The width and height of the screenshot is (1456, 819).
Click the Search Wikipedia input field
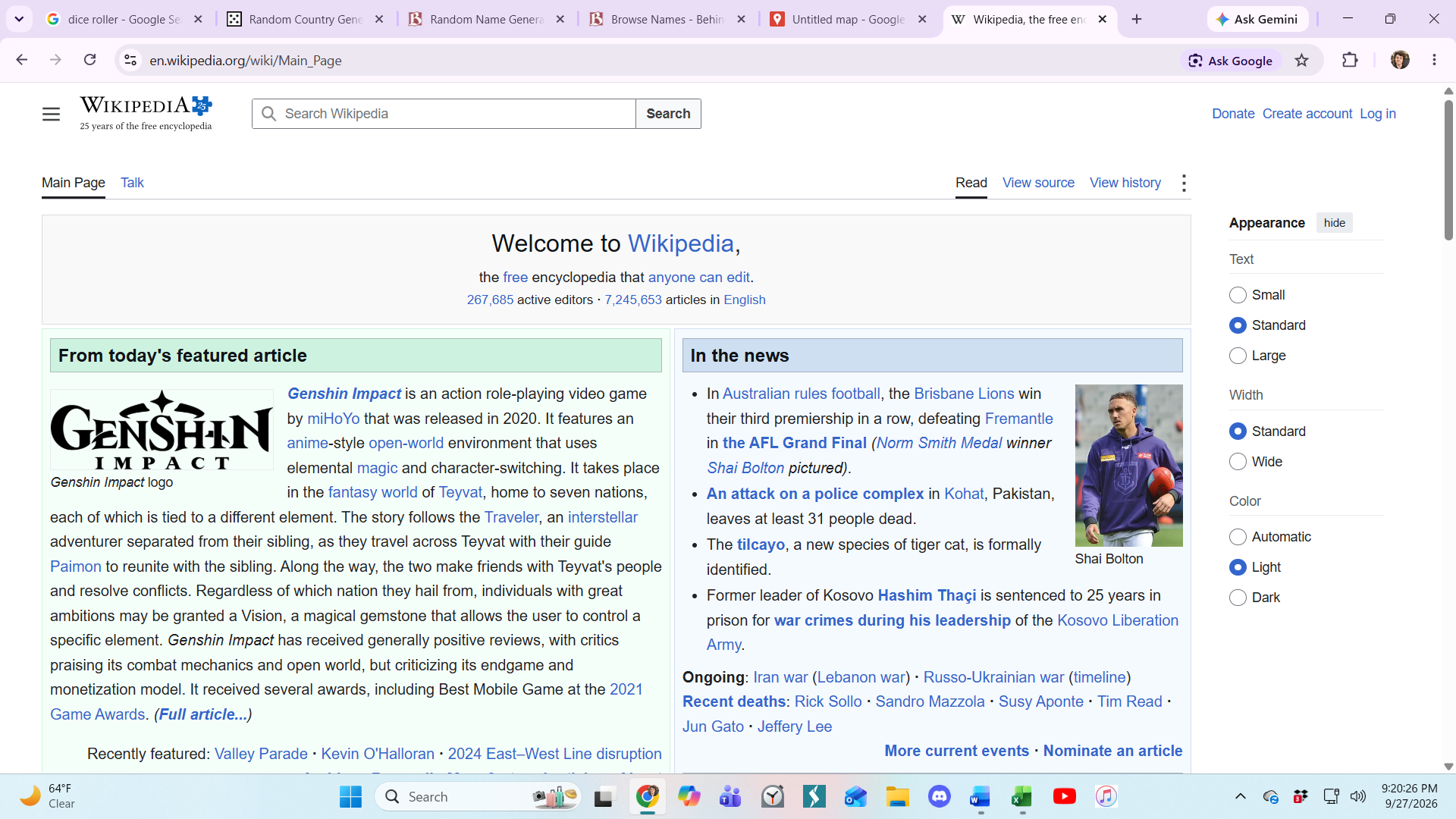point(444,114)
